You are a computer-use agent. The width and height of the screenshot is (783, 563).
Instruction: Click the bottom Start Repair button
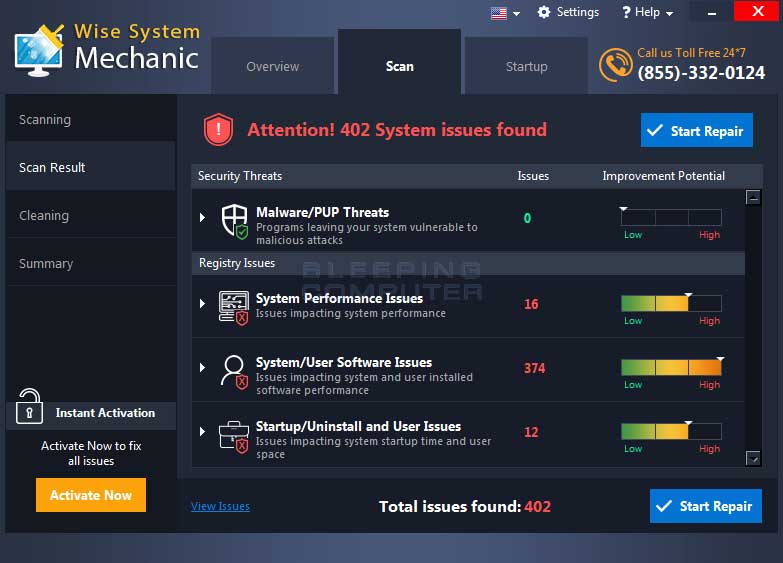706,506
